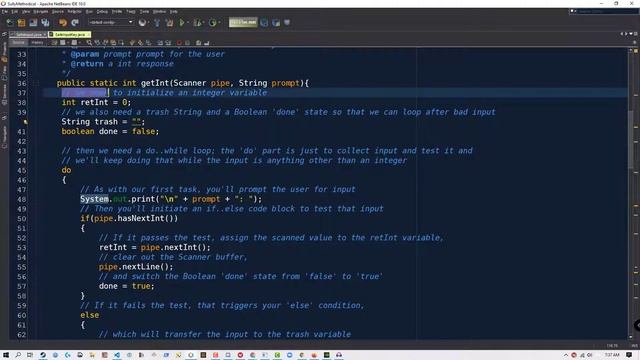Click line number 45 in the gutter
640x360 pixels.
coord(21,170)
